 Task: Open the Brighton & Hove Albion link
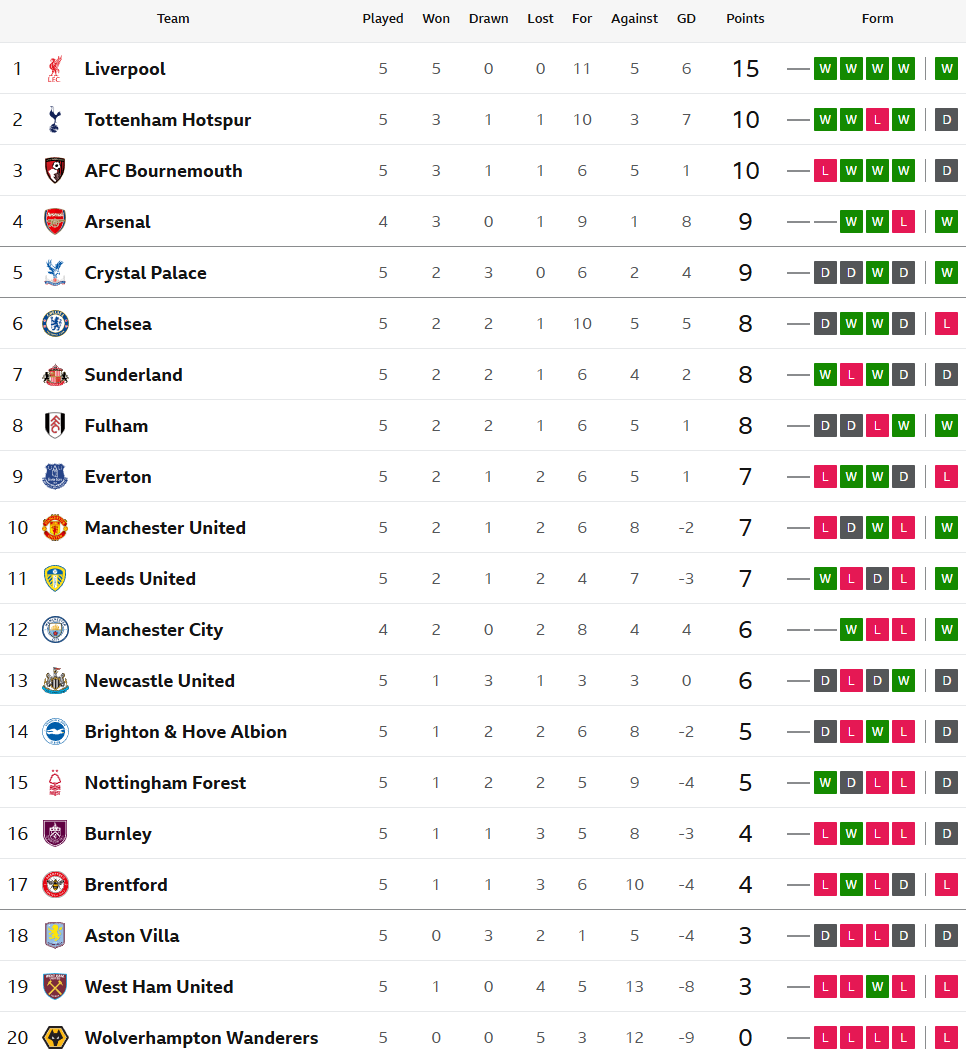pyautogui.click(x=186, y=731)
